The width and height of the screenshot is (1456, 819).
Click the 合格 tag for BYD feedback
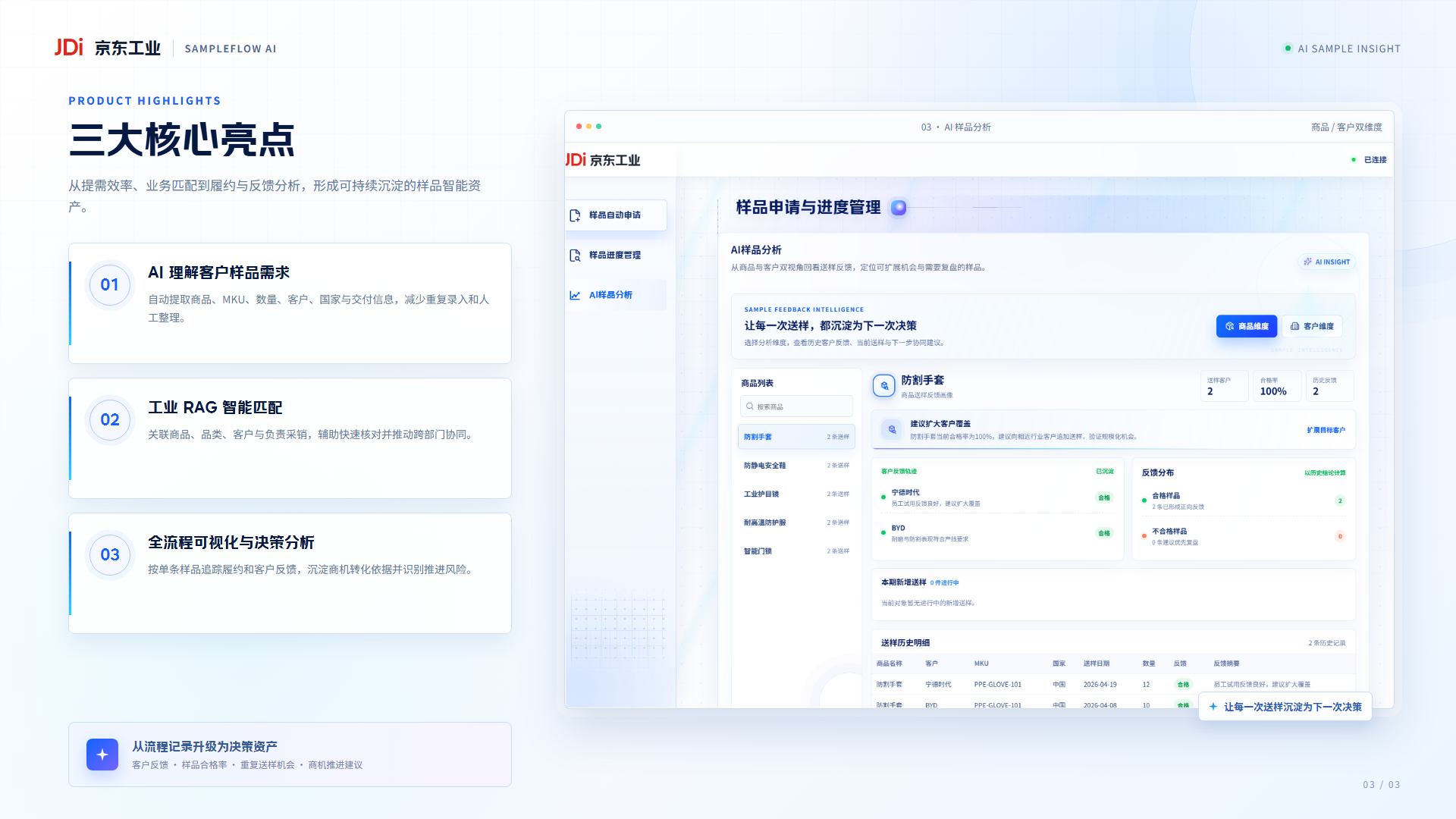[1104, 533]
